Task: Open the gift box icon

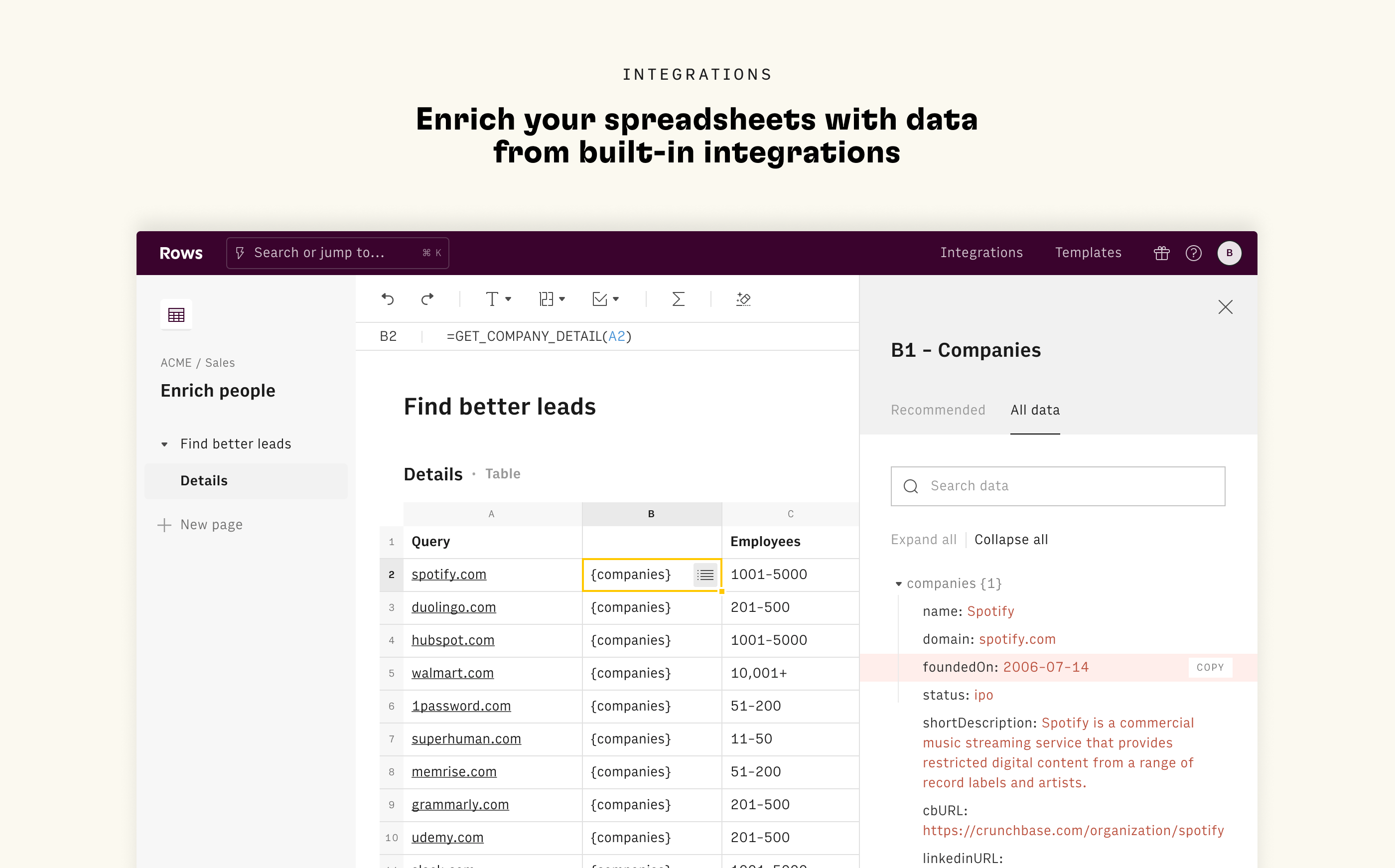Action: (1161, 253)
